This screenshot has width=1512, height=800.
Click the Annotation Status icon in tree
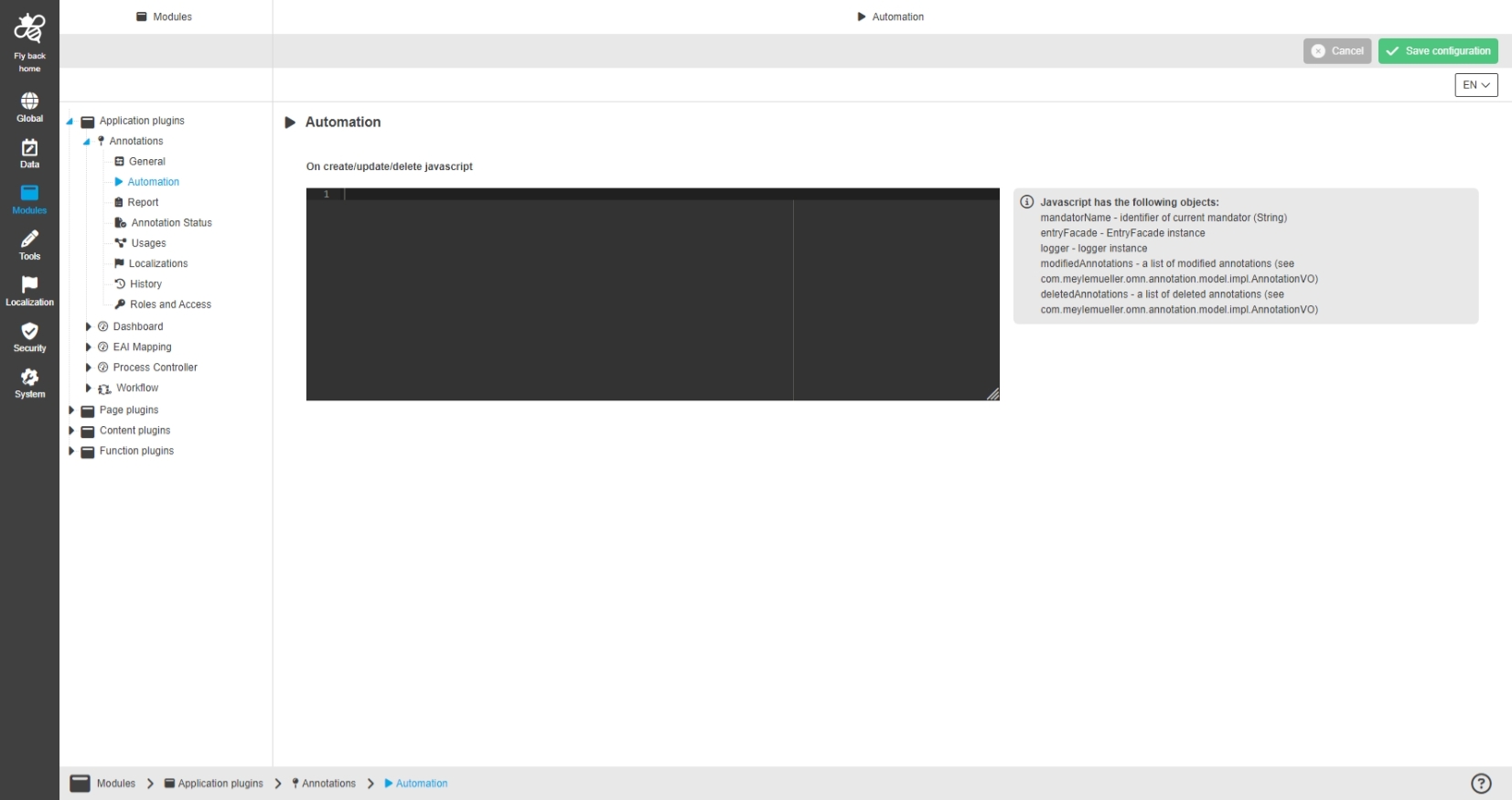point(120,223)
